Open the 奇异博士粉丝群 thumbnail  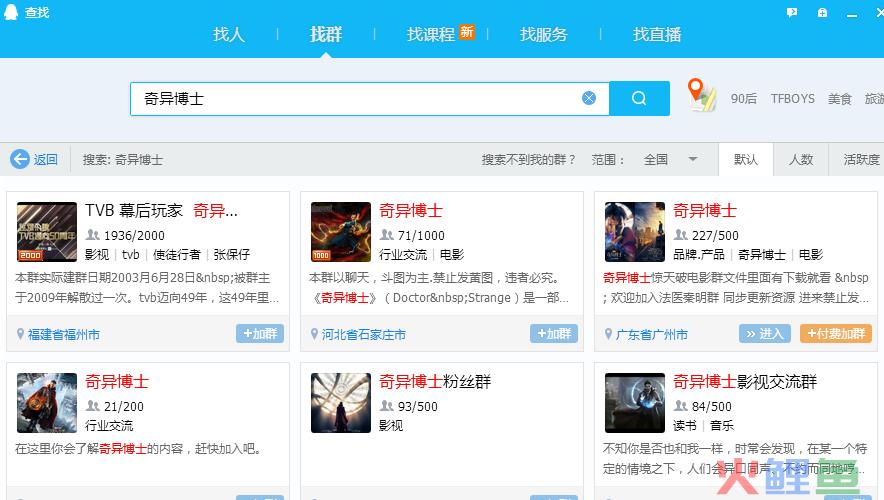(x=341, y=402)
